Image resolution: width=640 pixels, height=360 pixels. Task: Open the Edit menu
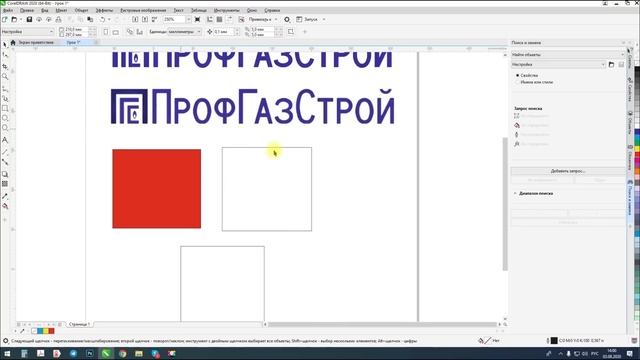27,10
